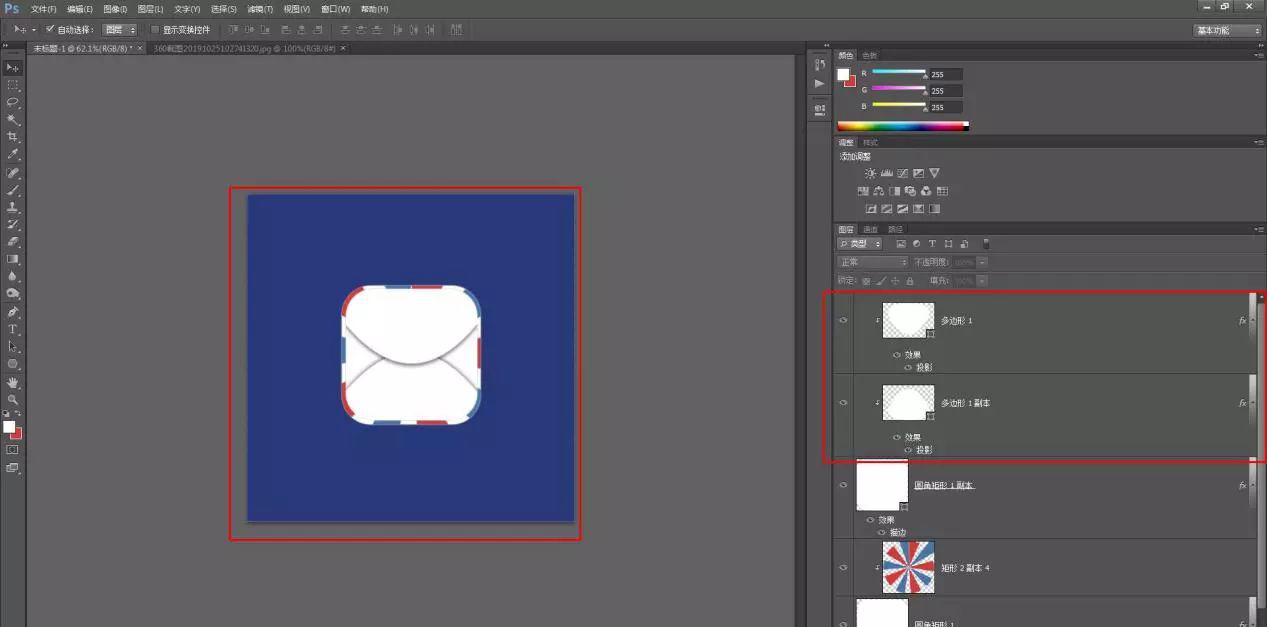Select the Eyedropper tool
This screenshot has height=627, width=1267.
click(13, 154)
